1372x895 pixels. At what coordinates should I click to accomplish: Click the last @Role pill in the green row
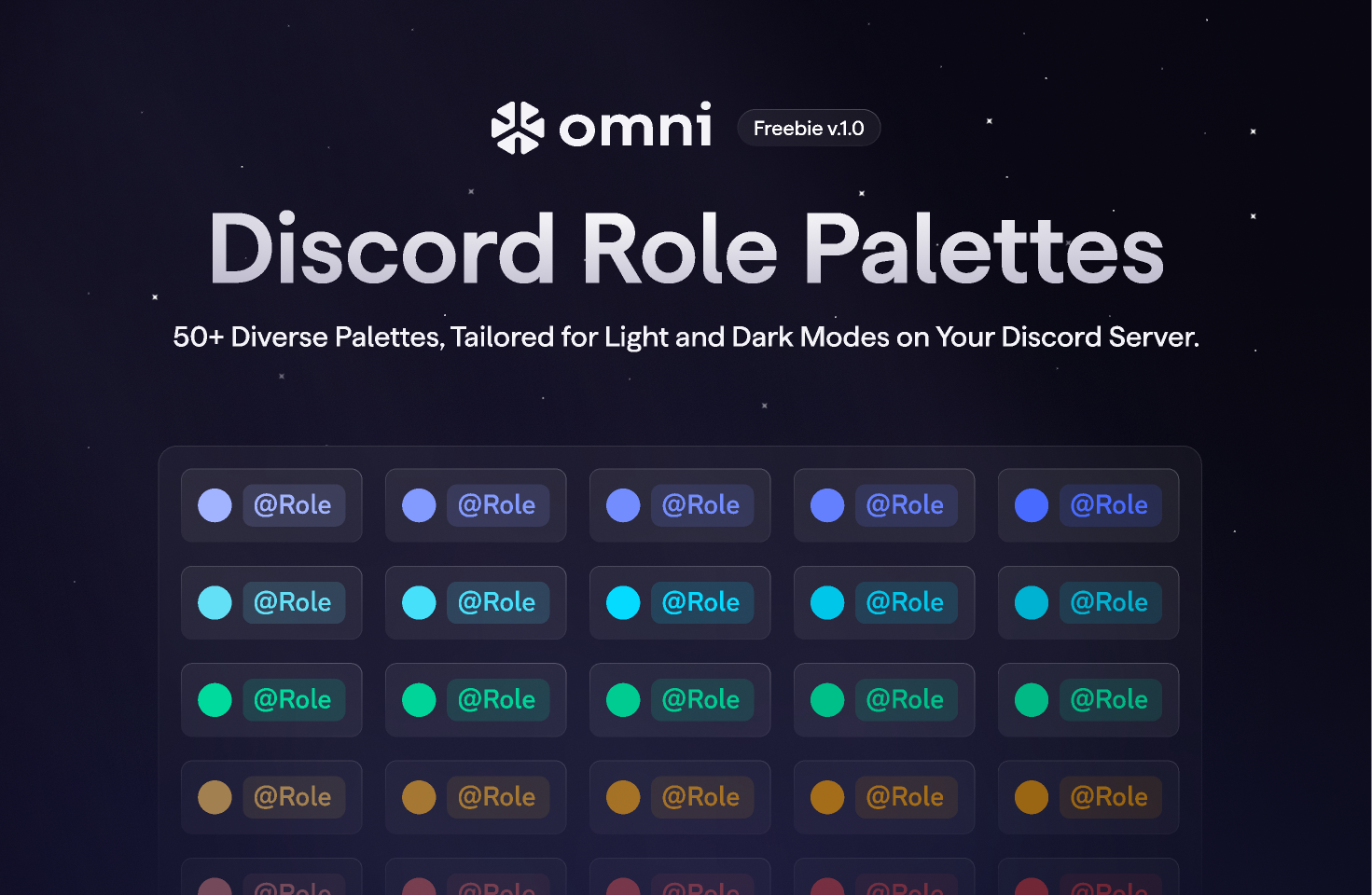tap(1111, 700)
